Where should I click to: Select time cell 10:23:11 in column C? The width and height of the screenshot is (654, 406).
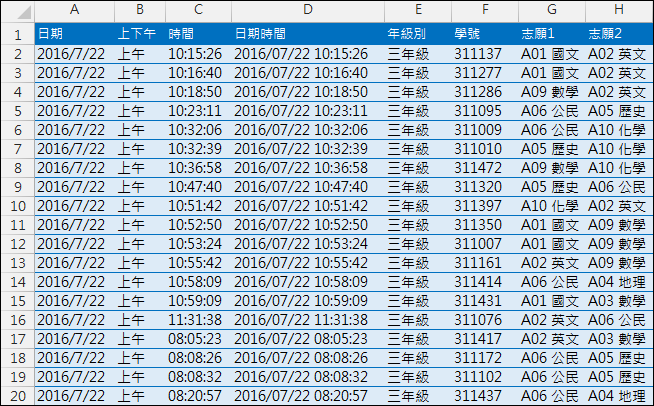[198, 111]
